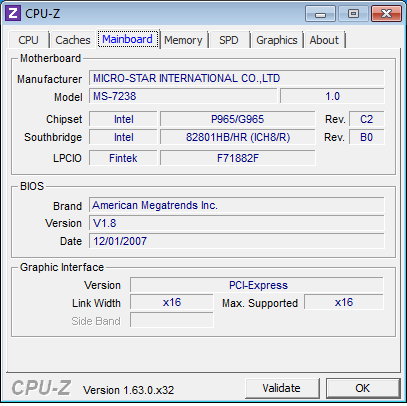The image size is (407, 406).
Task: Click the PCI-Express graphic interface version field
Action: pos(257,285)
